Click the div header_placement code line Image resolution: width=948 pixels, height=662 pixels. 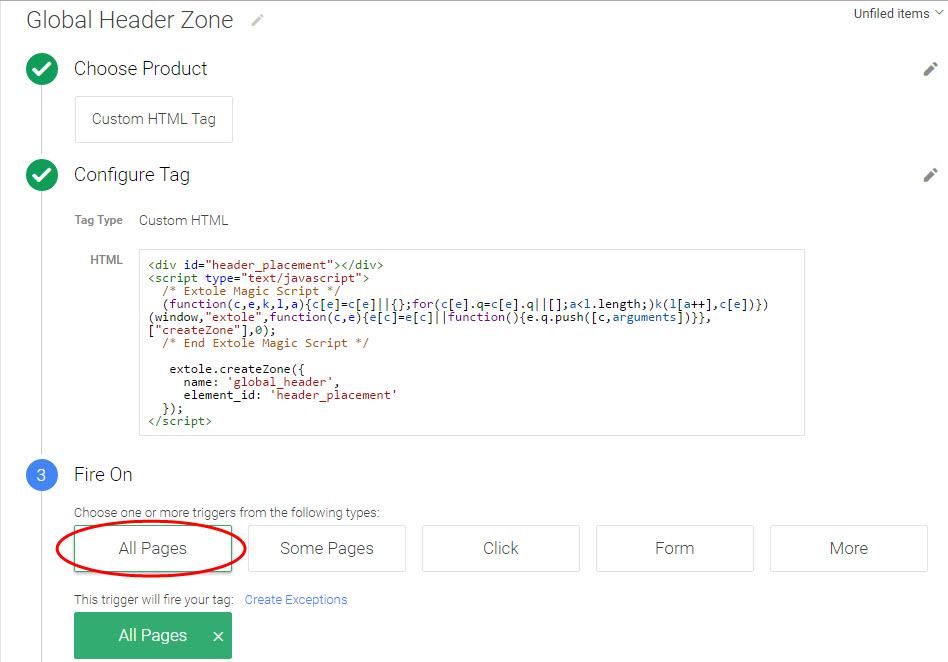pyautogui.click(x=265, y=265)
